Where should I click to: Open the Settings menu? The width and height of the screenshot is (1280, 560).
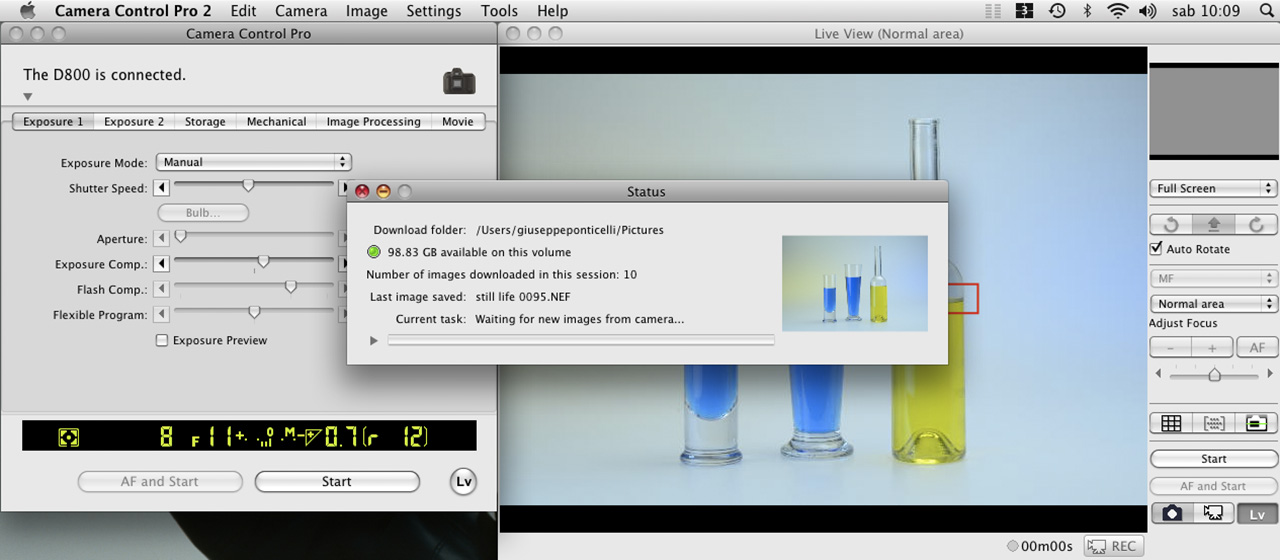click(x=434, y=11)
